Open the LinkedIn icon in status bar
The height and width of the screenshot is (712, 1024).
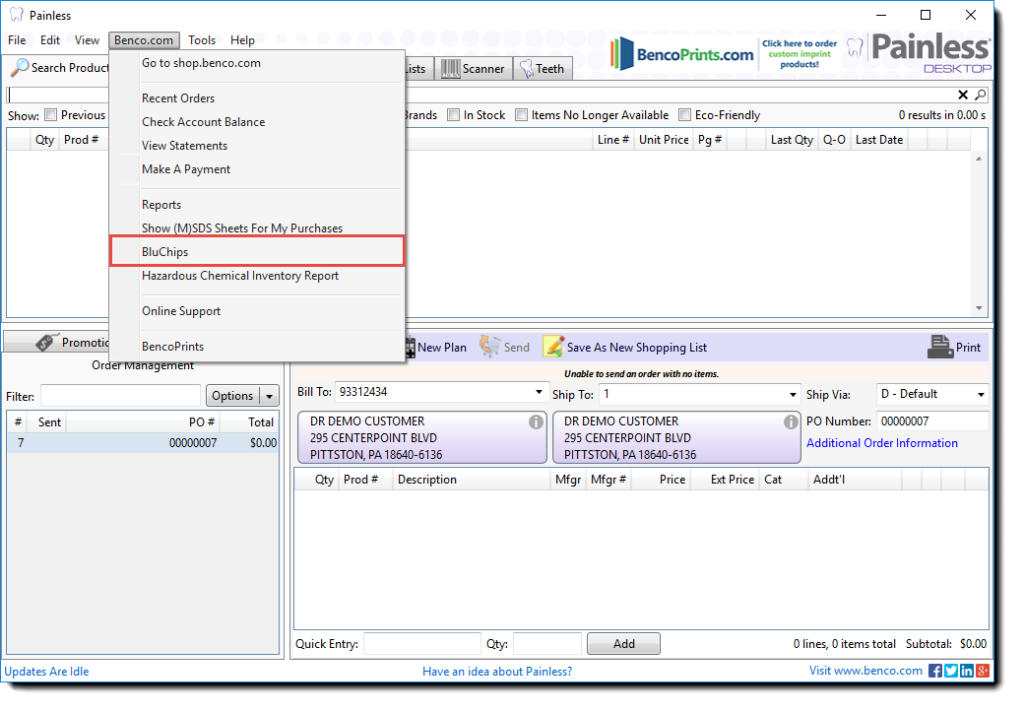pyautogui.click(x=967, y=671)
